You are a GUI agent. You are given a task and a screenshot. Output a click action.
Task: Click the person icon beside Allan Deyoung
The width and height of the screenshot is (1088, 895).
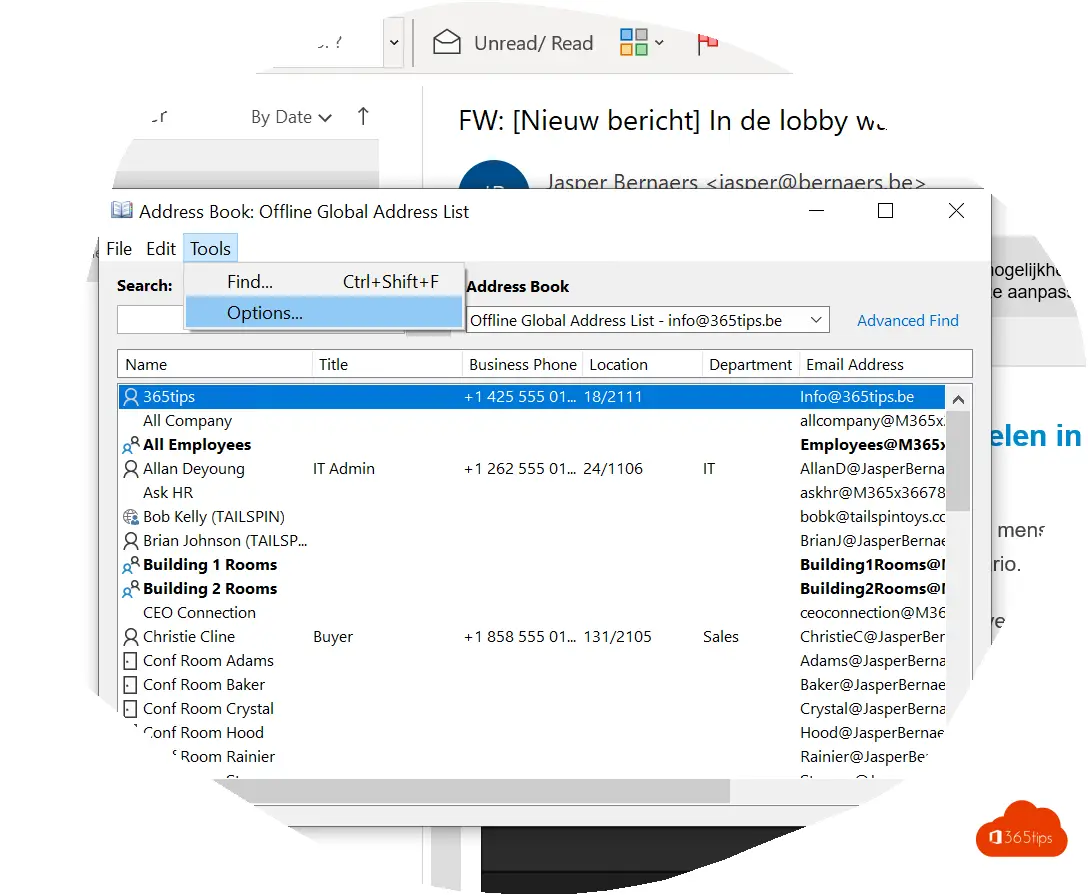130,469
